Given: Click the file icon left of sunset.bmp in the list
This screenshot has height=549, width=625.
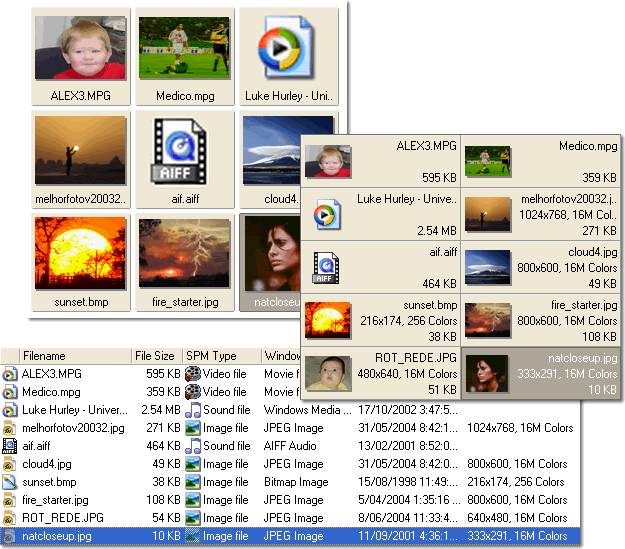Looking at the screenshot, I should [10, 482].
